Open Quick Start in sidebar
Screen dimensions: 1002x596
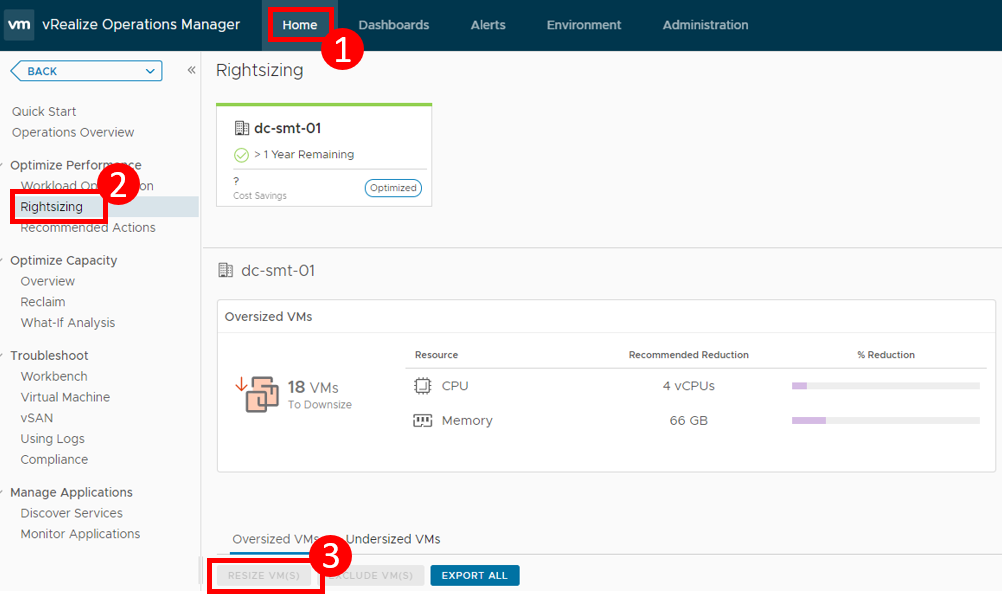44,111
